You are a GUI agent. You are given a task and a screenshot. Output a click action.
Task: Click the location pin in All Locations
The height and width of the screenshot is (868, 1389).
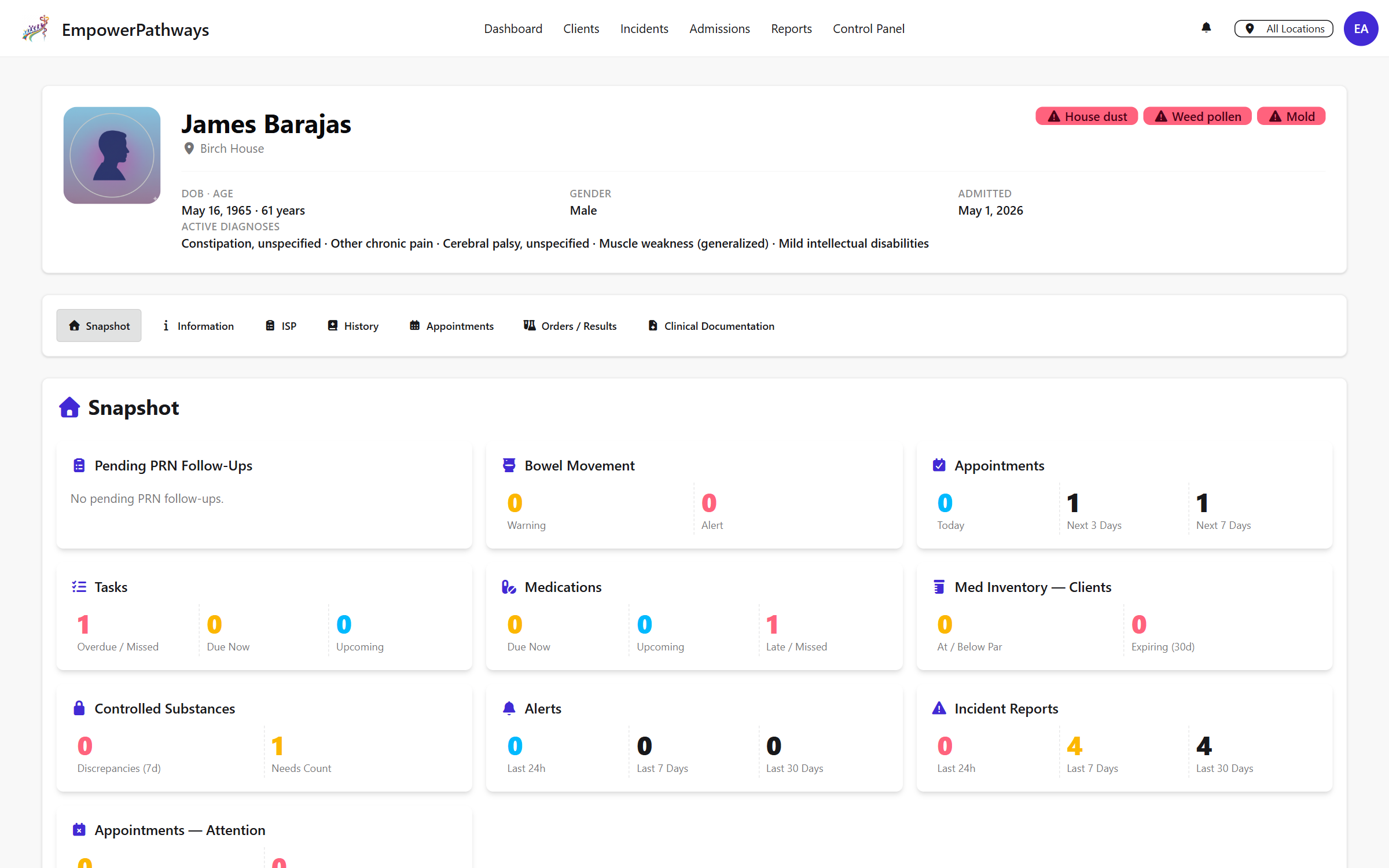pos(1250,28)
